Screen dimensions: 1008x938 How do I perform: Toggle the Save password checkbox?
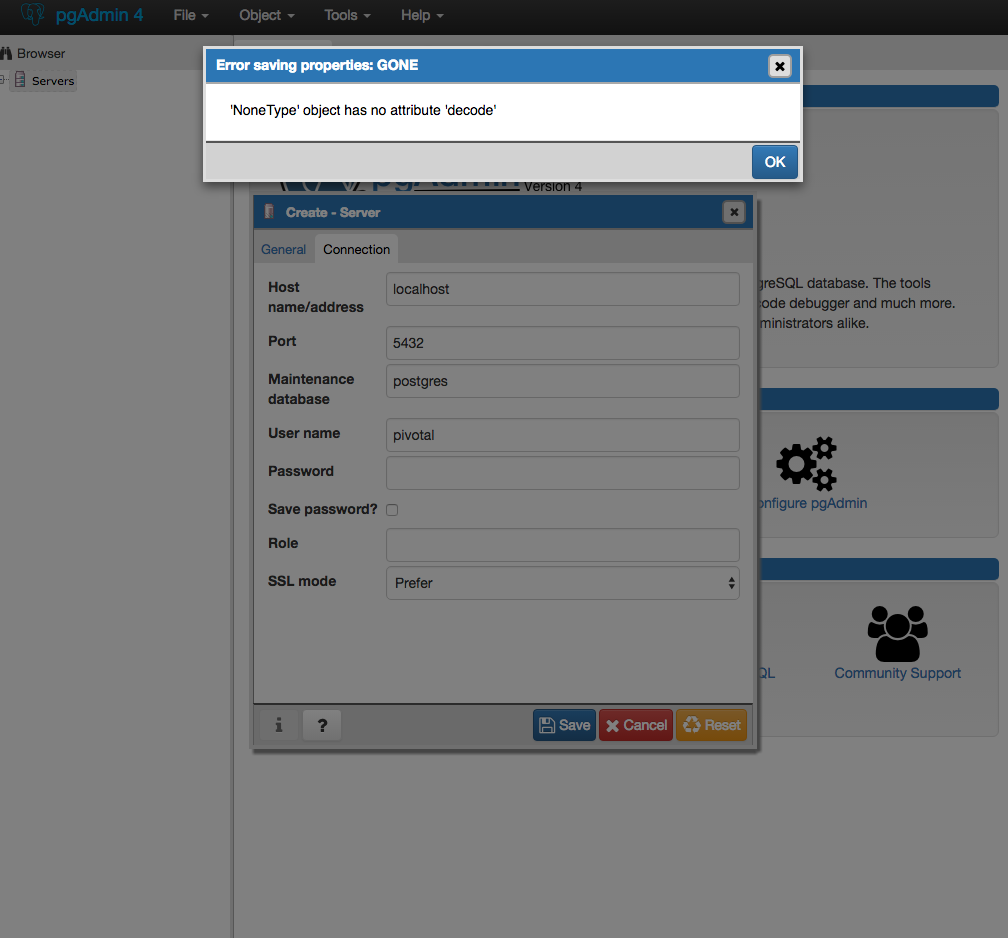pos(392,510)
